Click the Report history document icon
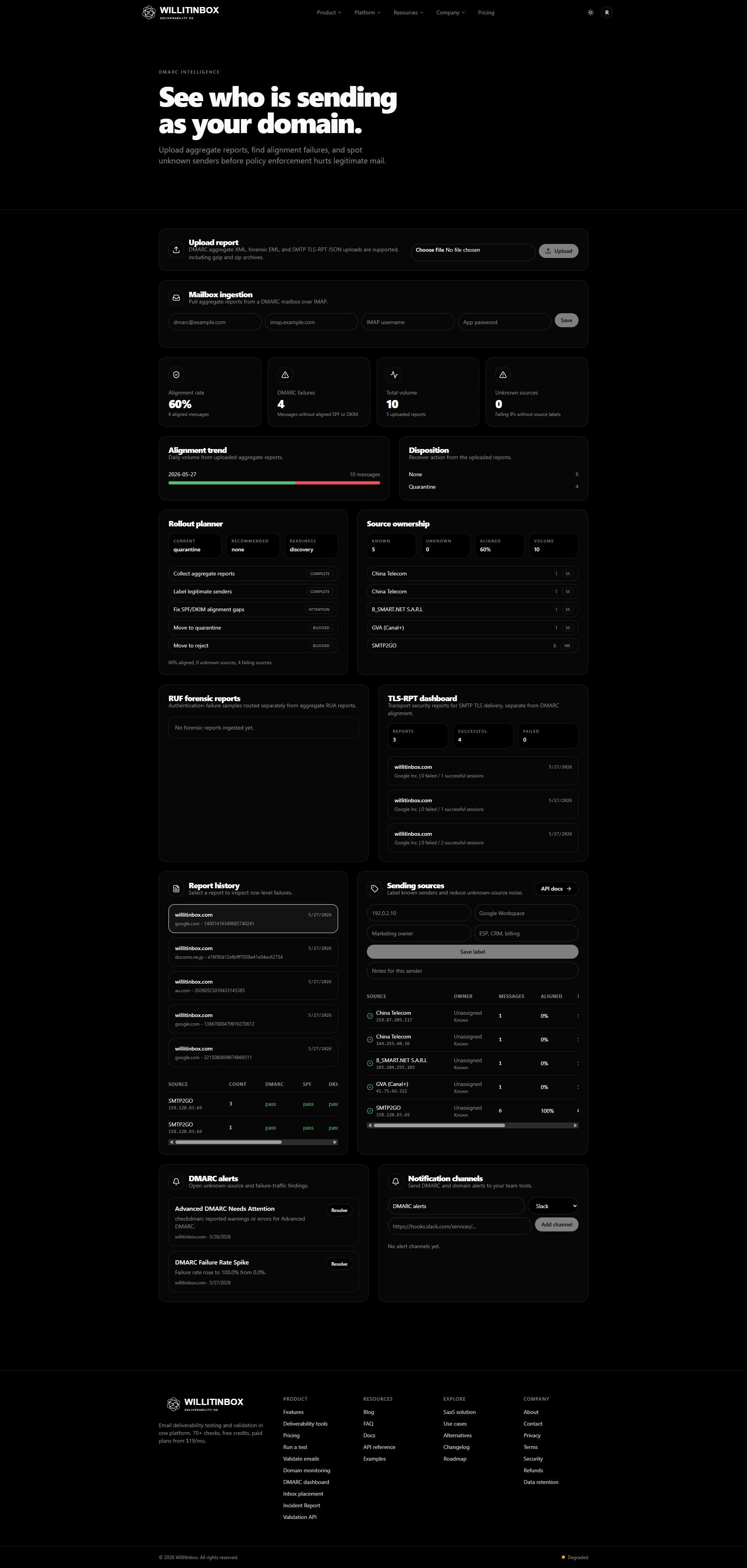Screen dimensions: 747x1568 [x=176, y=889]
